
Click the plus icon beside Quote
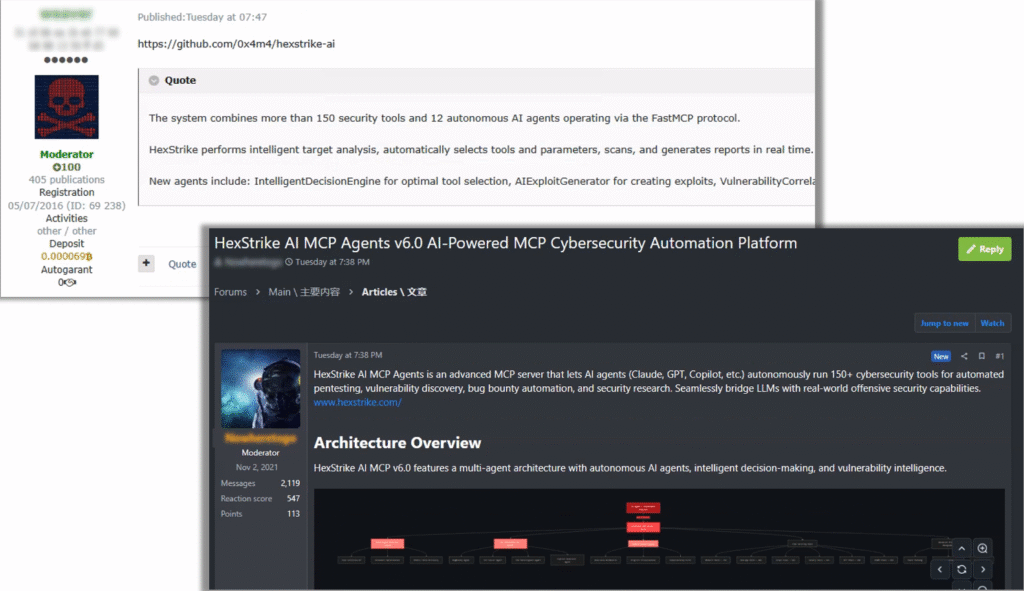click(146, 264)
